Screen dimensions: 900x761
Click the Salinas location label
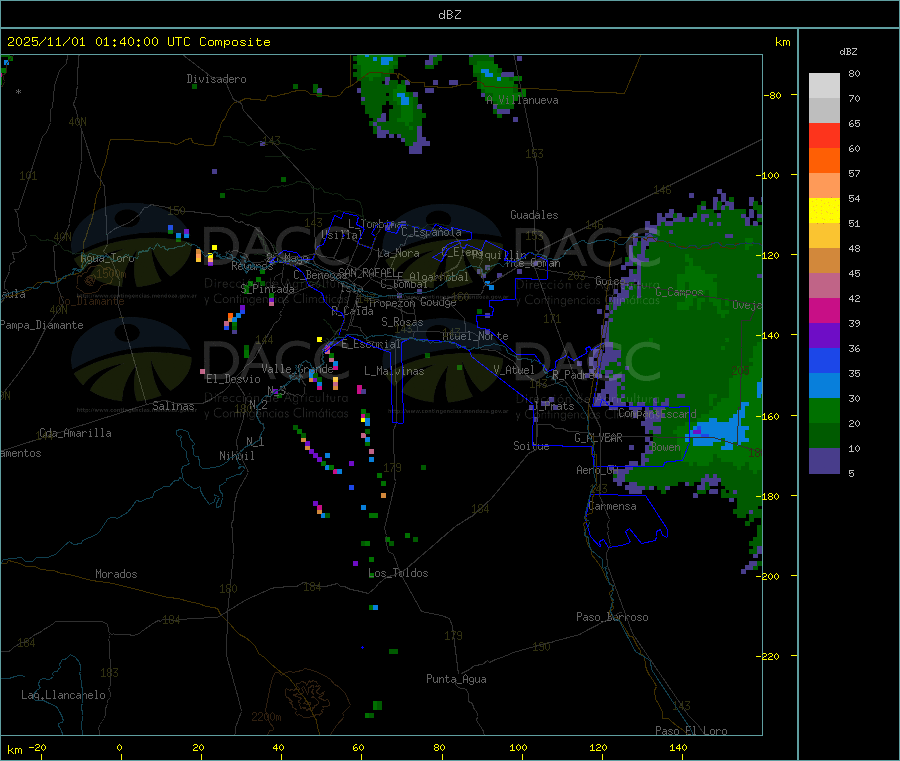coord(173,406)
